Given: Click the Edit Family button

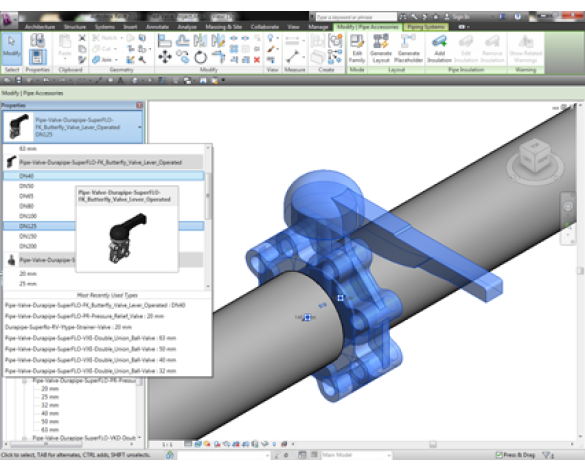Looking at the screenshot, I should 357,49.
